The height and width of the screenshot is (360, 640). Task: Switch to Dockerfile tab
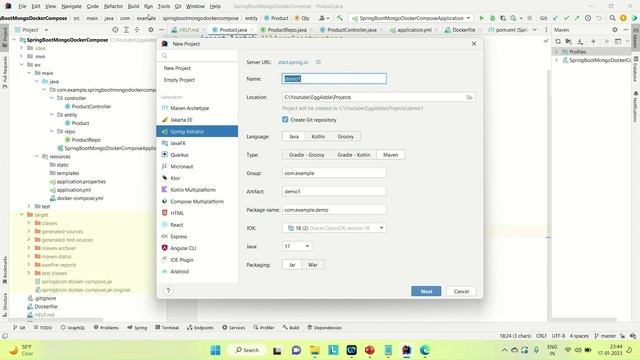(x=463, y=30)
